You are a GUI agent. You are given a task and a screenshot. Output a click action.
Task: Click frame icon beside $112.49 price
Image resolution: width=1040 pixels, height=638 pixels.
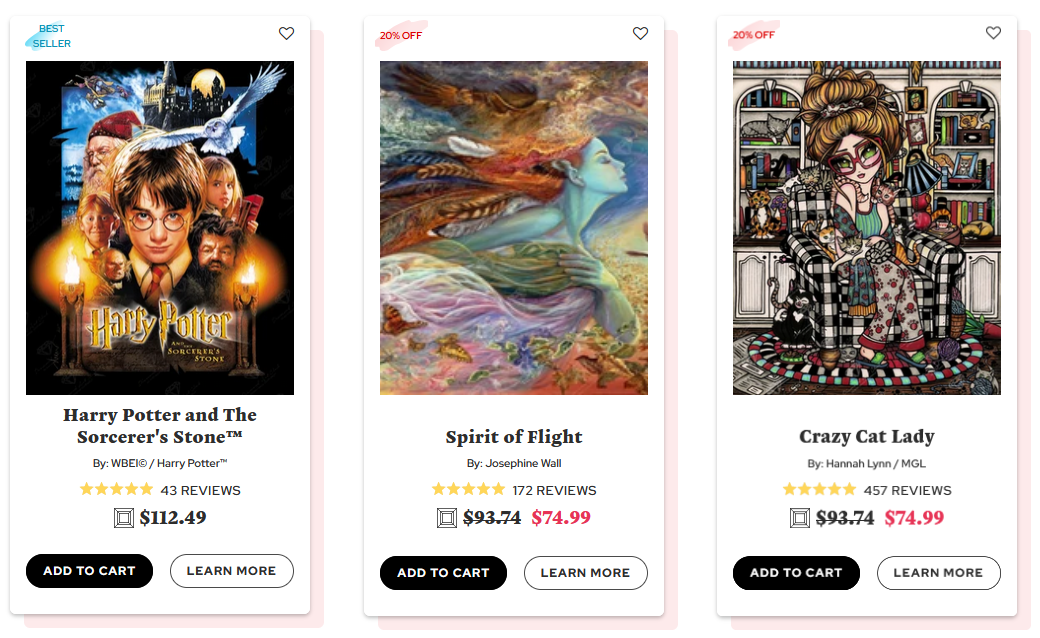(124, 517)
